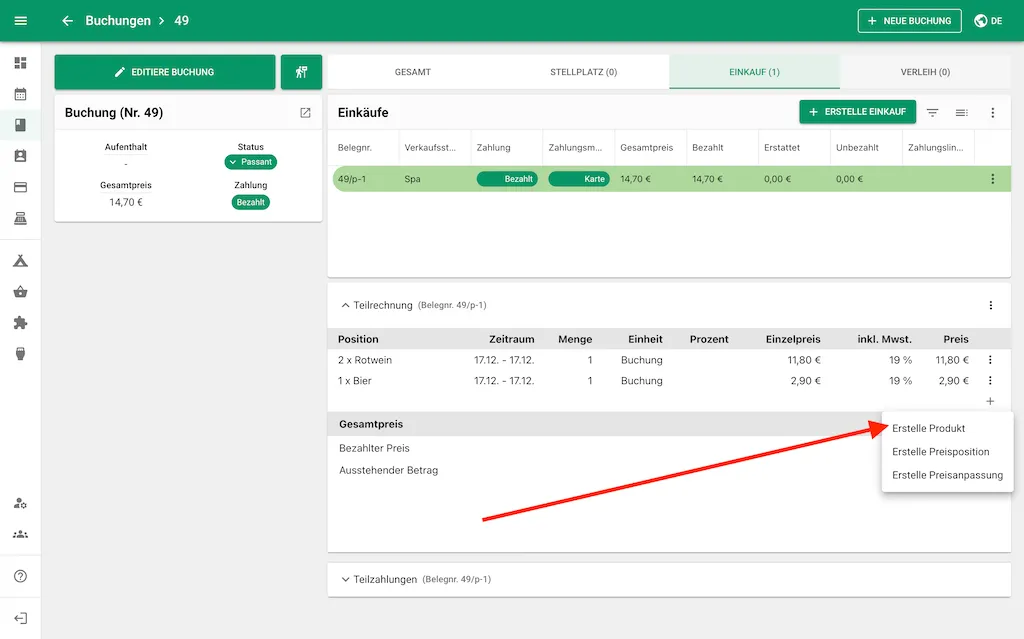Open Einkäufe header three-dot menu

pos(993,112)
